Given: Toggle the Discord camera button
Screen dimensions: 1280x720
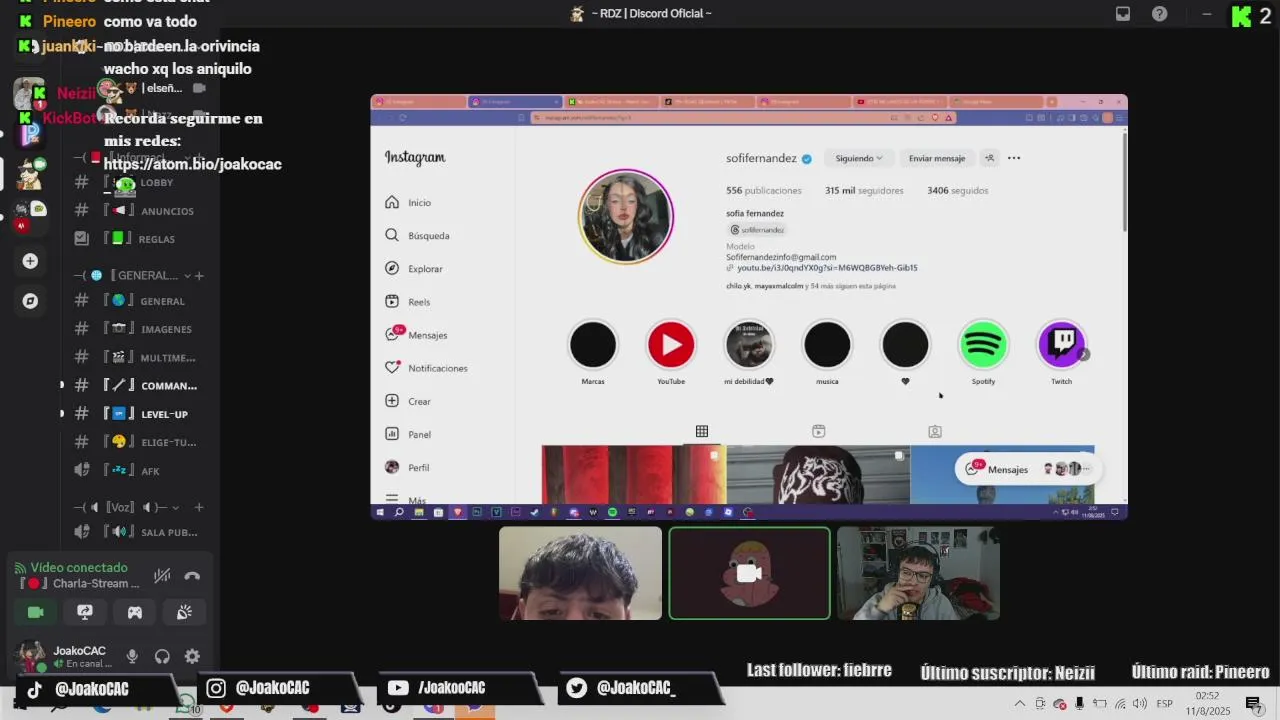Looking at the screenshot, I should point(36,612).
